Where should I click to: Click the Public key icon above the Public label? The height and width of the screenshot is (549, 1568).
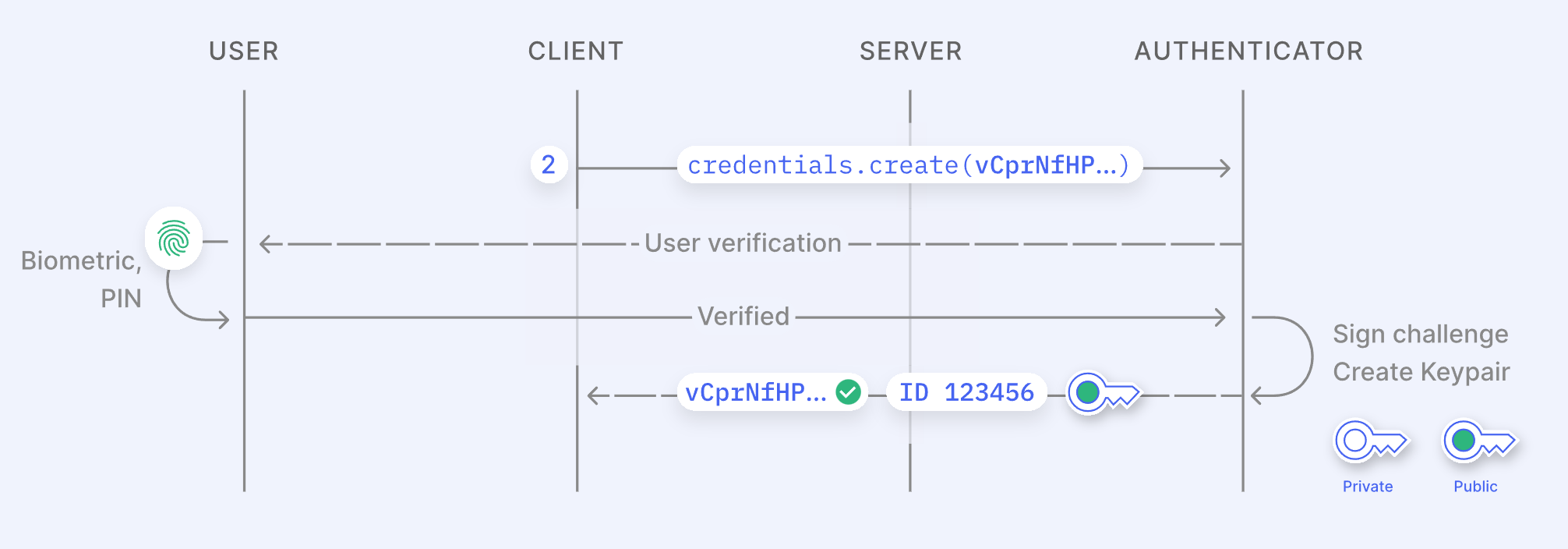coord(1478,442)
